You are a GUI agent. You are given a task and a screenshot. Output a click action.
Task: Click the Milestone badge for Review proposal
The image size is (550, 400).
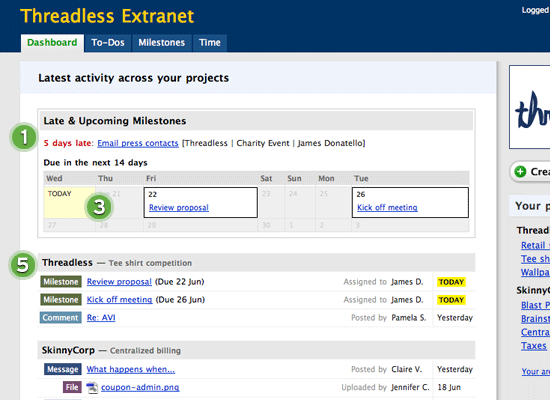[x=61, y=282]
